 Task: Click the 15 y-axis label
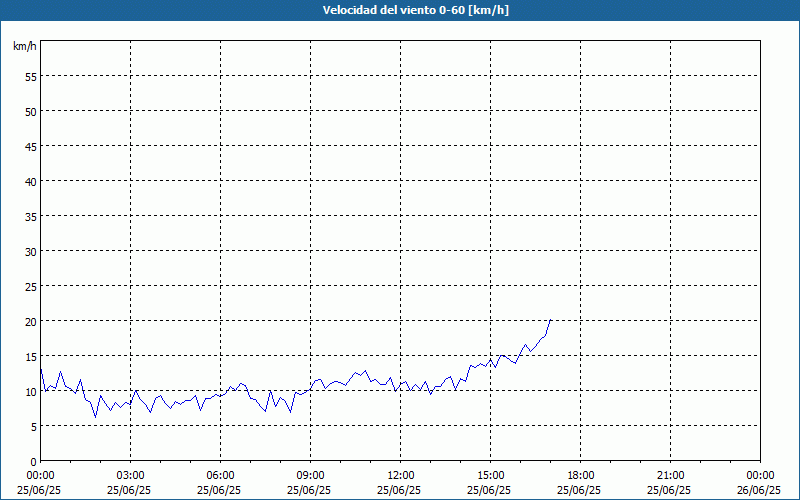[x=31, y=357]
